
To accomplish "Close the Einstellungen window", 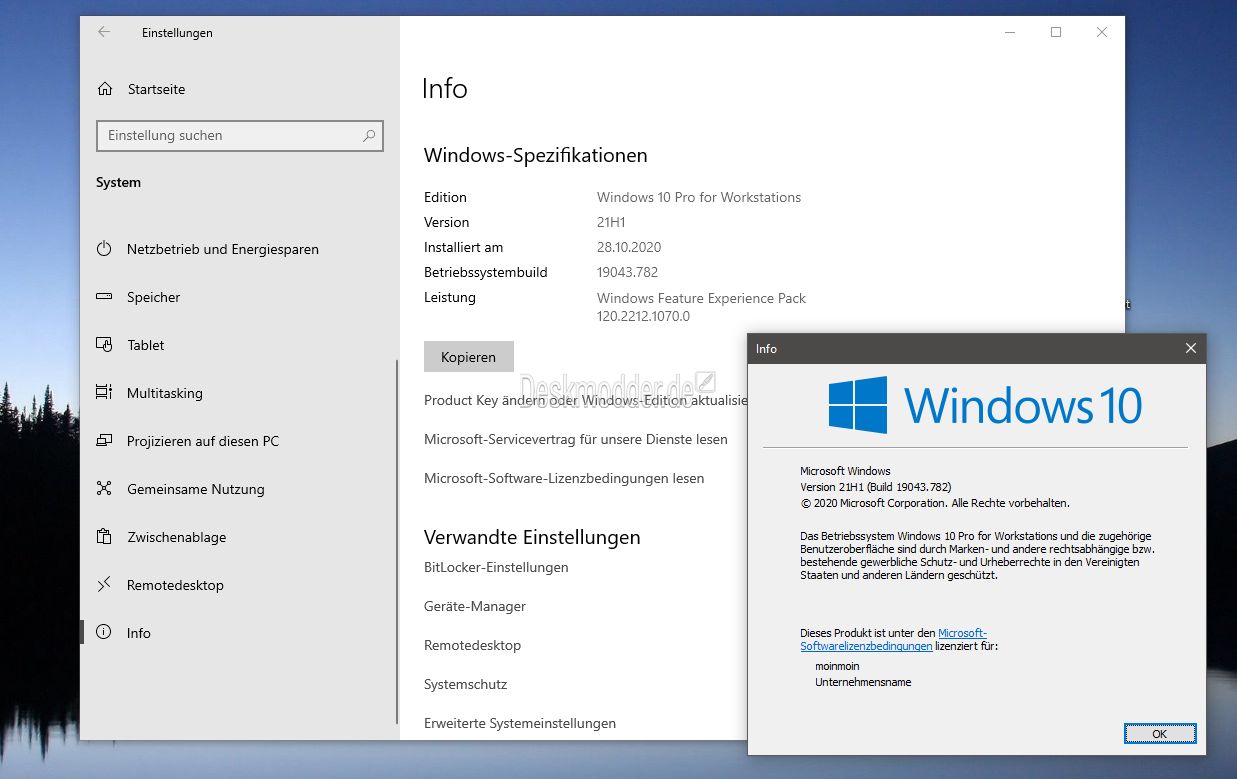I will point(1101,32).
